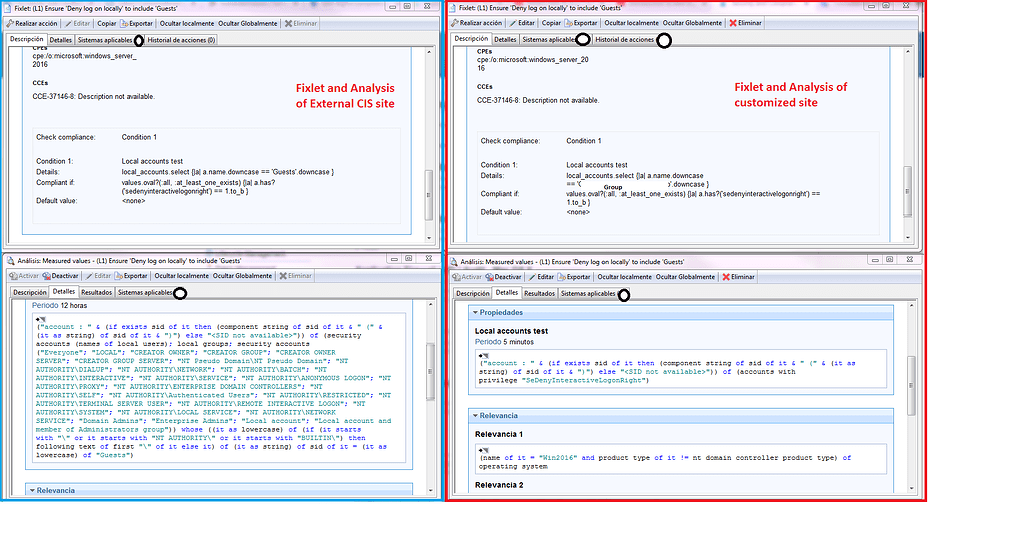The width and height of the screenshot is (1024, 548).
Task: Open Descripción tab in the left Fixlet window
Action: [x=27, y=39]
